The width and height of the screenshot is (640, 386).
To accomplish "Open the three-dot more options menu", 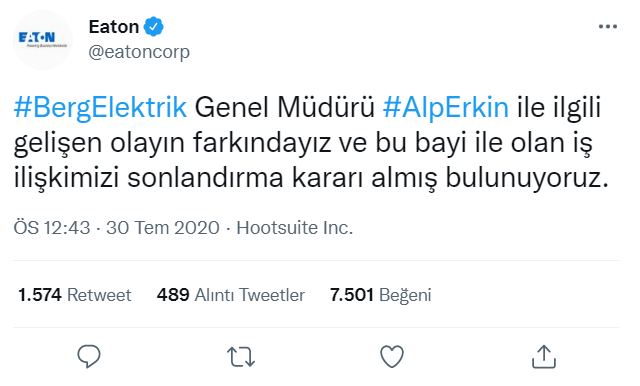I will (608, 27).
